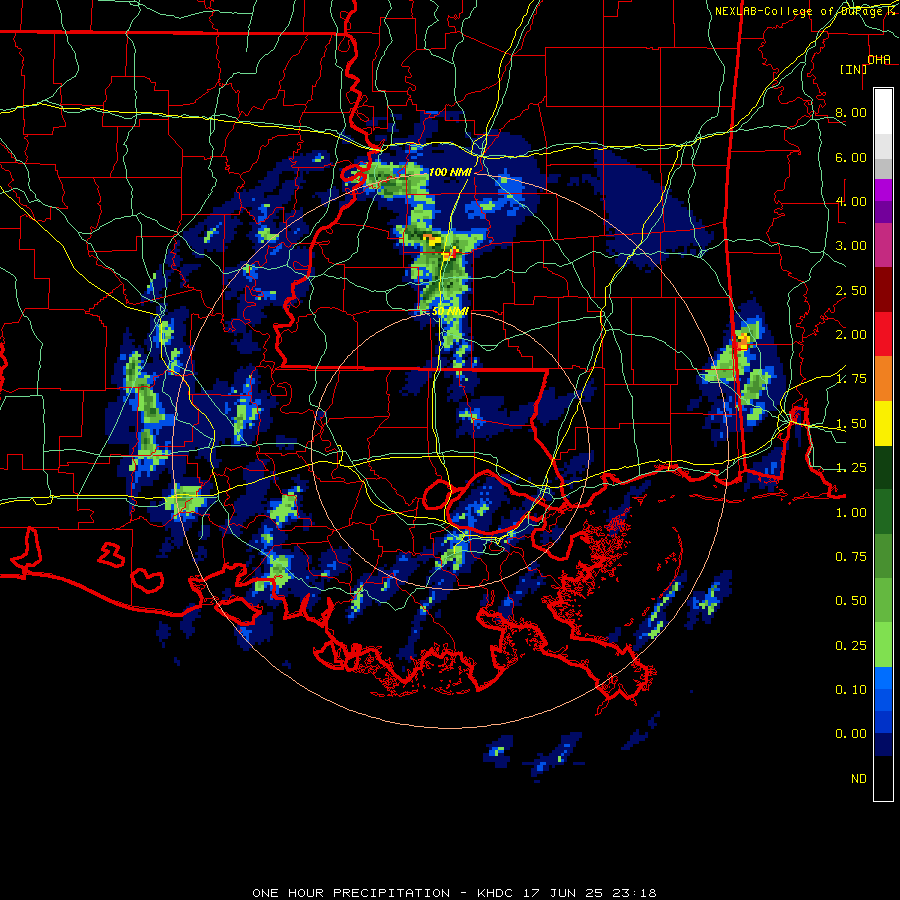Pick the yellow swatch in the legend
This screenshot has width=900, height=900.
pyautogui.click(x=883, y=424)
